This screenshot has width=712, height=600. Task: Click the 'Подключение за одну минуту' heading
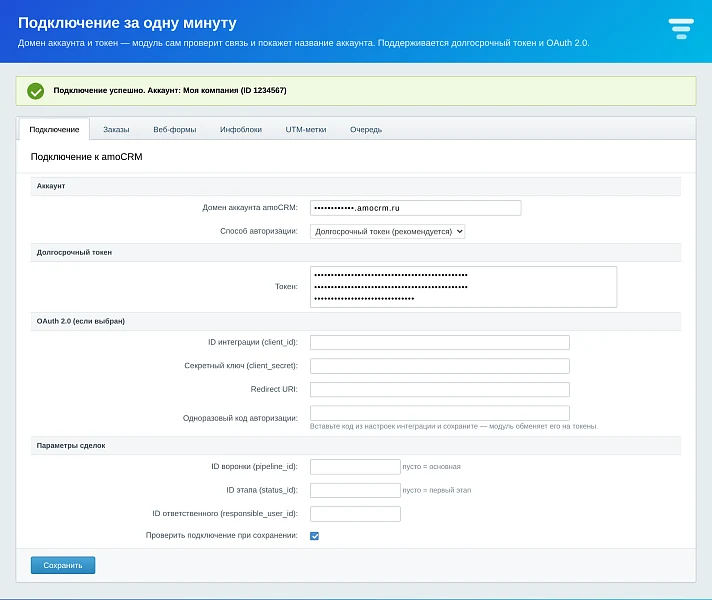tap(127, 23)
